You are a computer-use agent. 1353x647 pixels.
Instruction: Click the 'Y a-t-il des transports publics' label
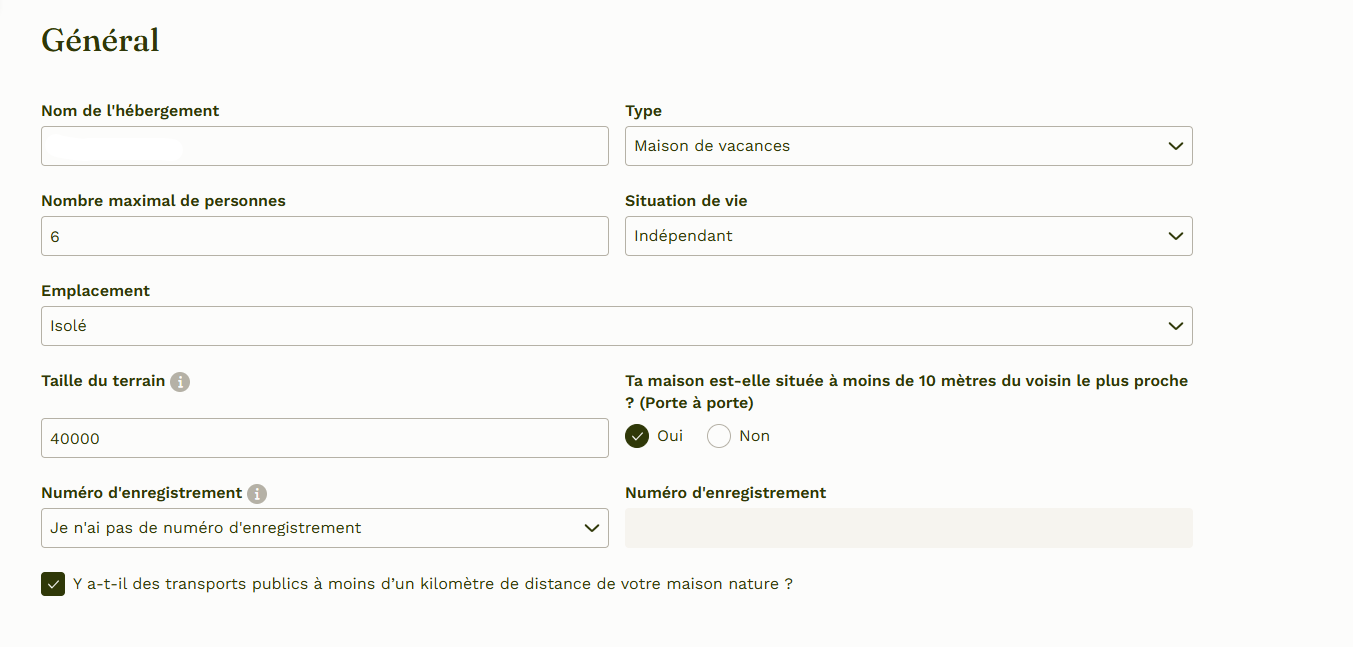433,584
